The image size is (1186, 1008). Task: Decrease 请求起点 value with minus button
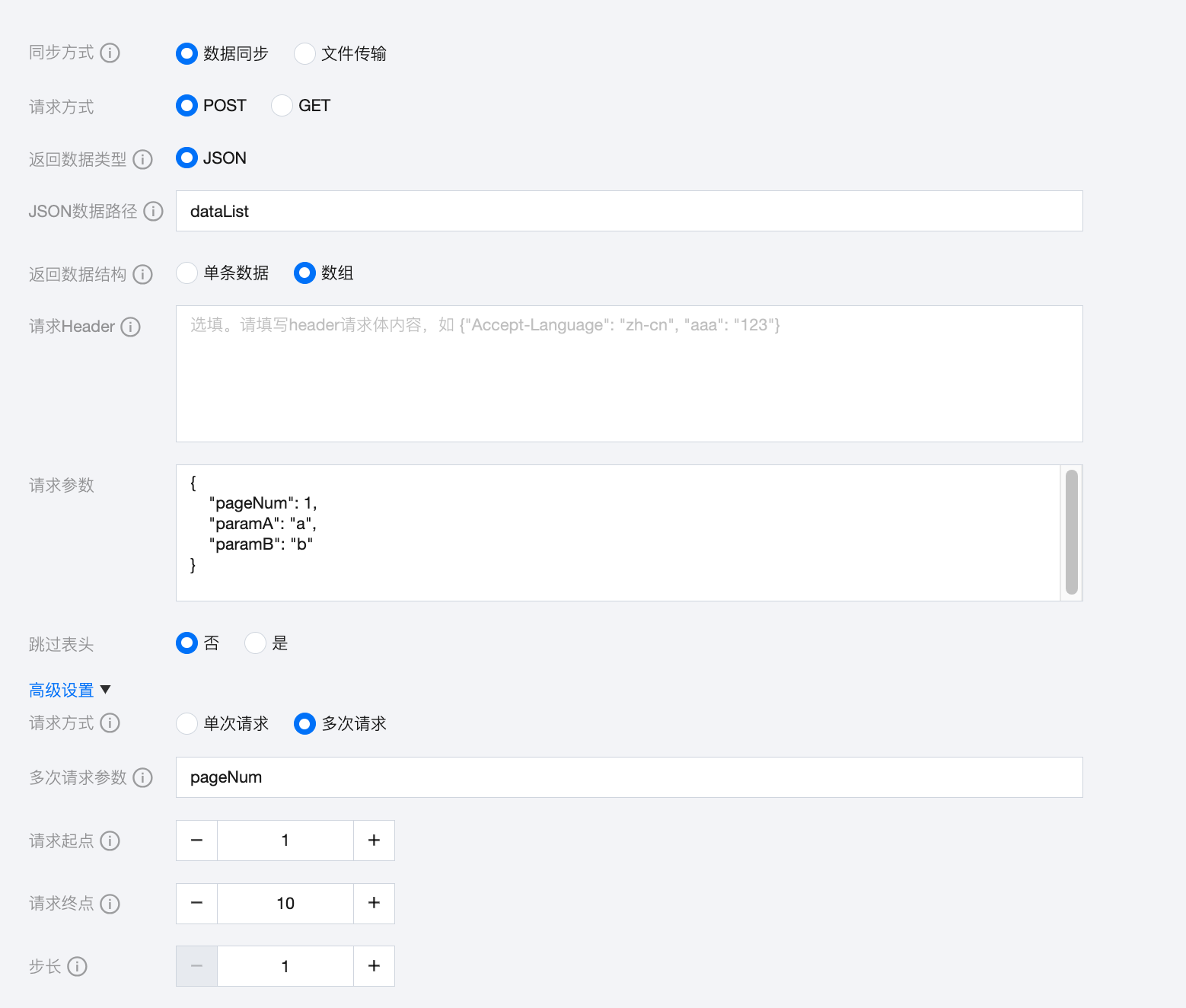[x=196, y=840]
